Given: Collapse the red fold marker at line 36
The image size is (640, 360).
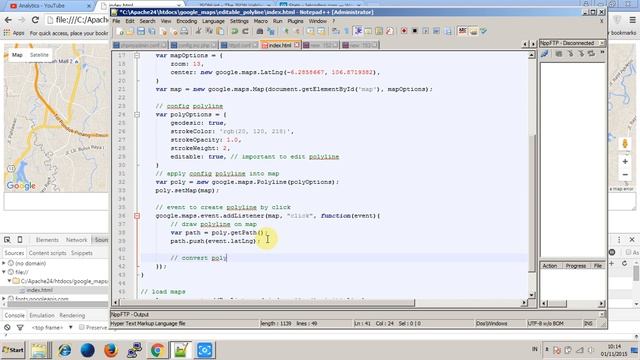Looking at the screenshot, I should (137, 216).
